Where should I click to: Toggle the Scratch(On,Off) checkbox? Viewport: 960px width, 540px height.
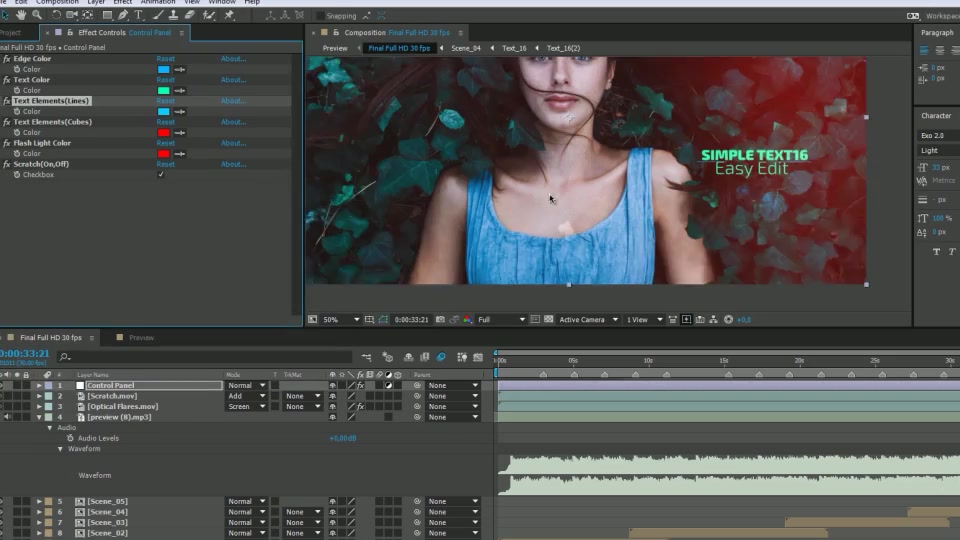click(x=160, y=174)
